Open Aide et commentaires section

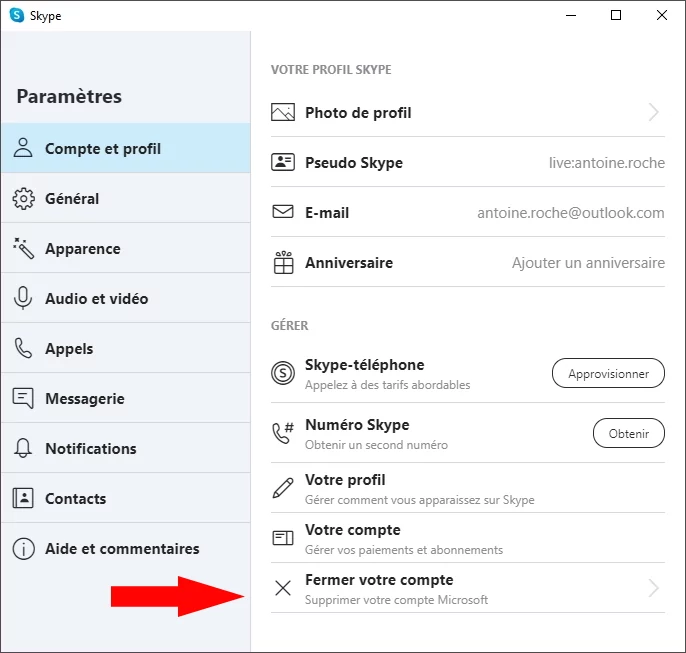(x=126, y=548)
